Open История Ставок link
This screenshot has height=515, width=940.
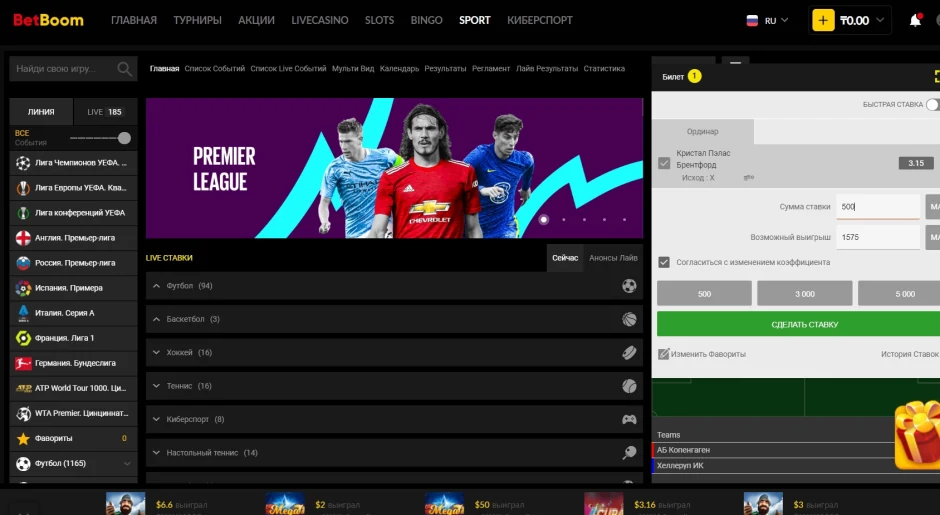[909, 354]
